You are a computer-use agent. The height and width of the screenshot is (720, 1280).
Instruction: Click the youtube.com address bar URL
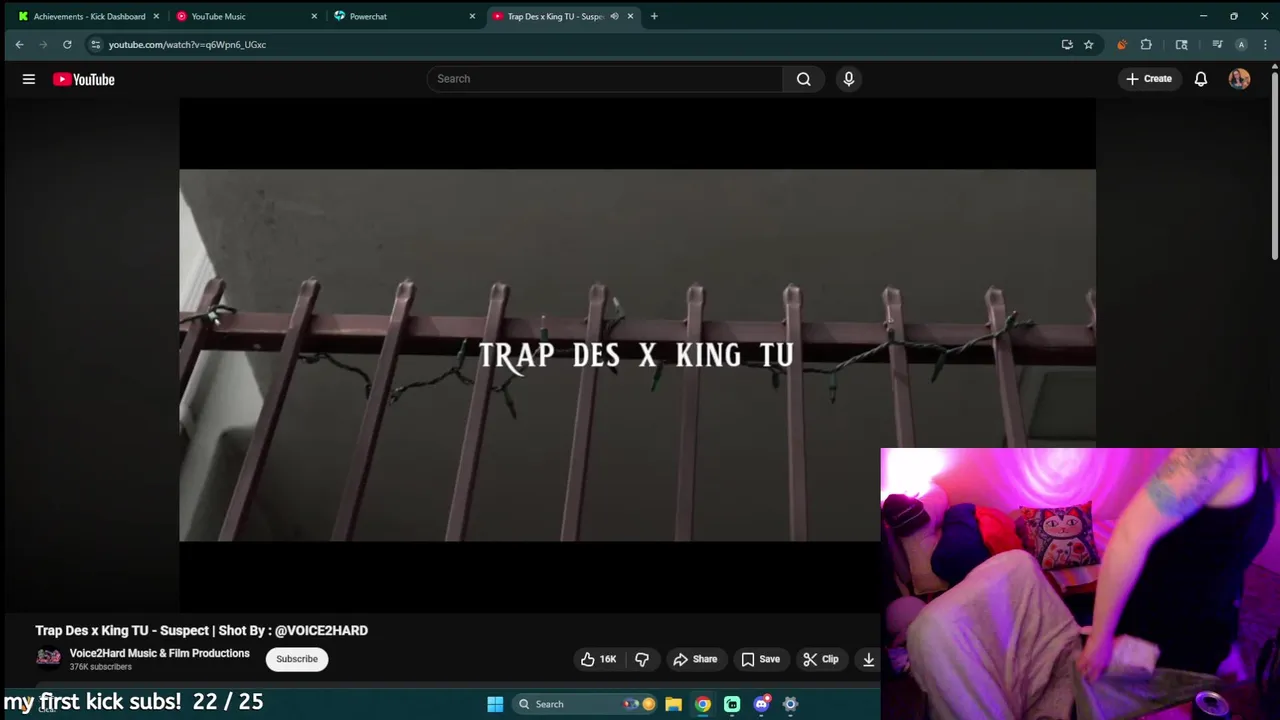pyautogui.click(x=187, y=44)
